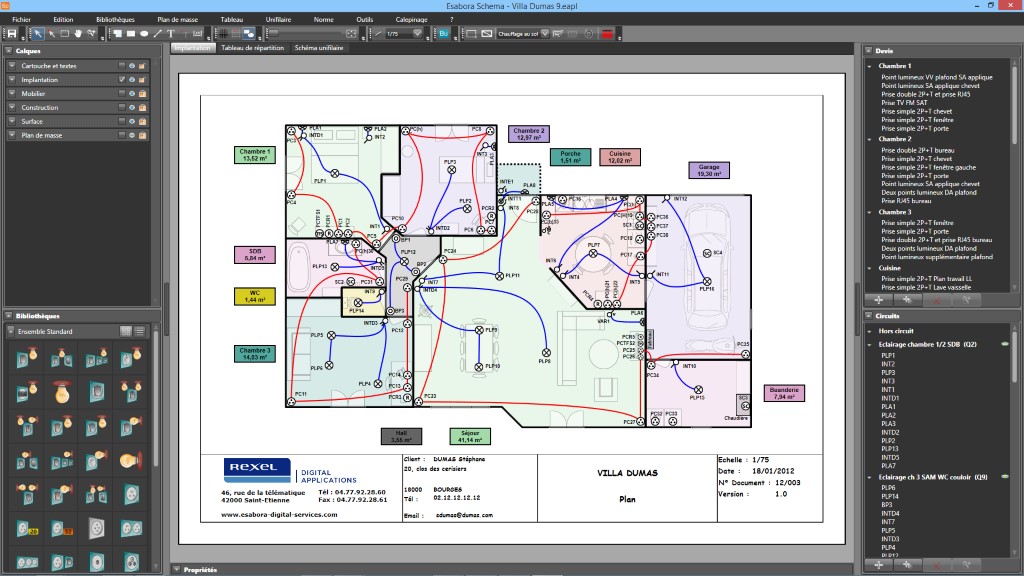The image size is (1024, 576).
Task: Collapse the Bibliothèques panel
Action: point(8,315)
